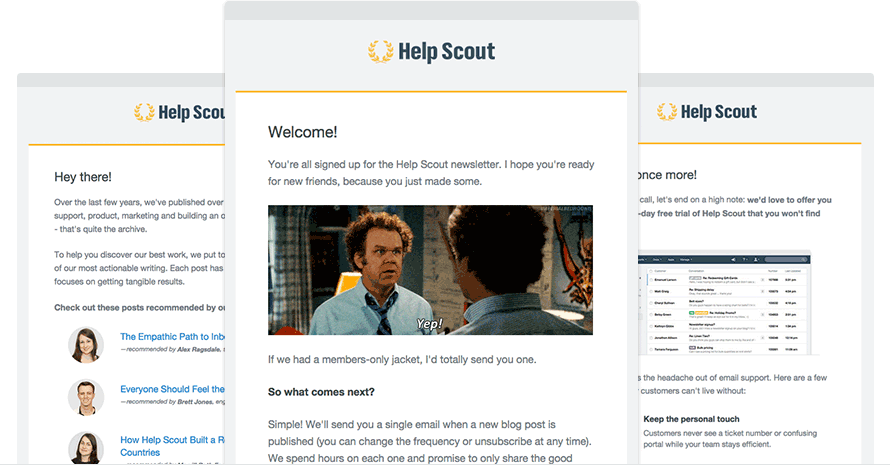Click the avatar beside 'The Empathic Path' post
The height and width of the screenshot is (465, 890).
tap(86, 345)
